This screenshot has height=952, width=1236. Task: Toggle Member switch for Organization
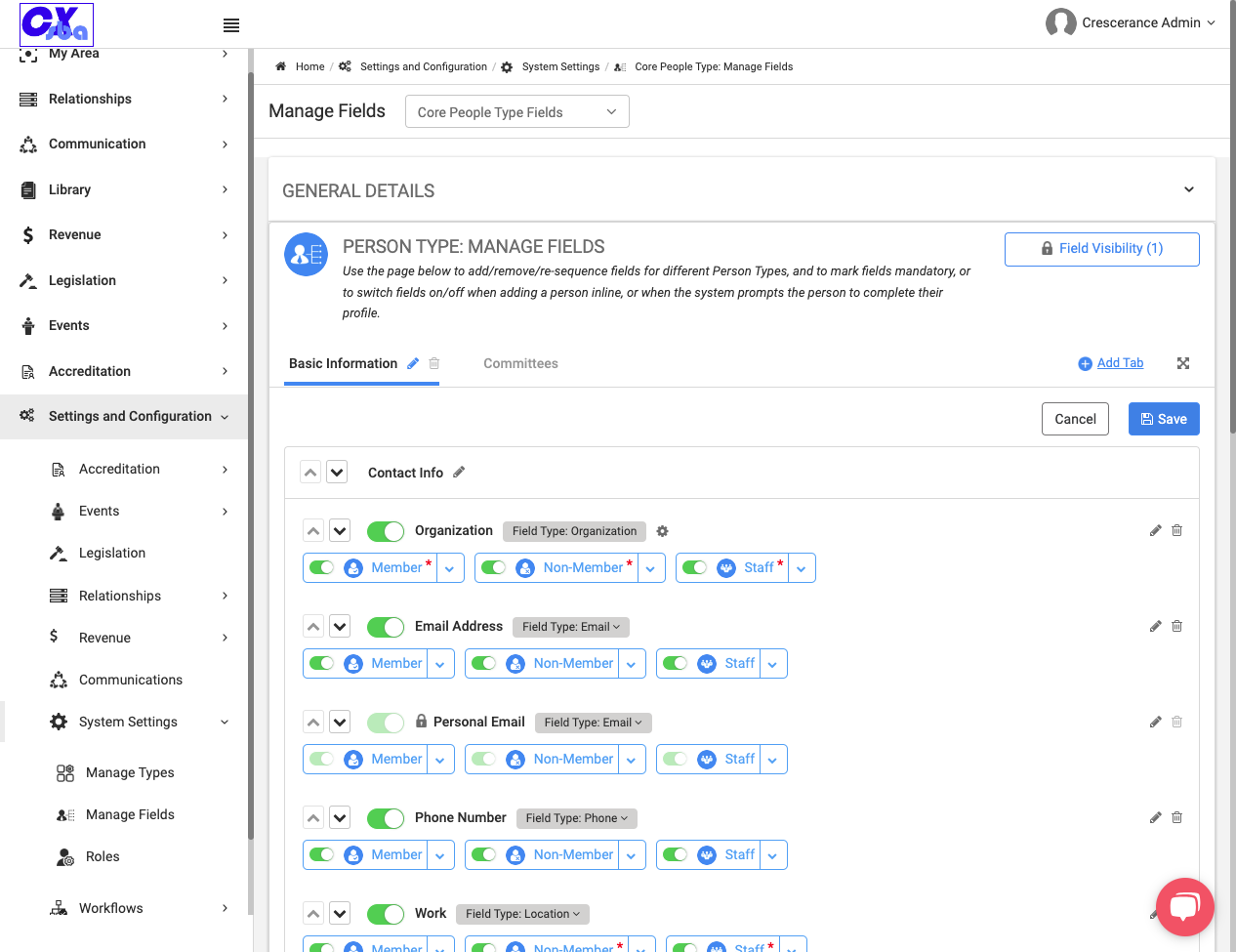[x=322, y=567]
